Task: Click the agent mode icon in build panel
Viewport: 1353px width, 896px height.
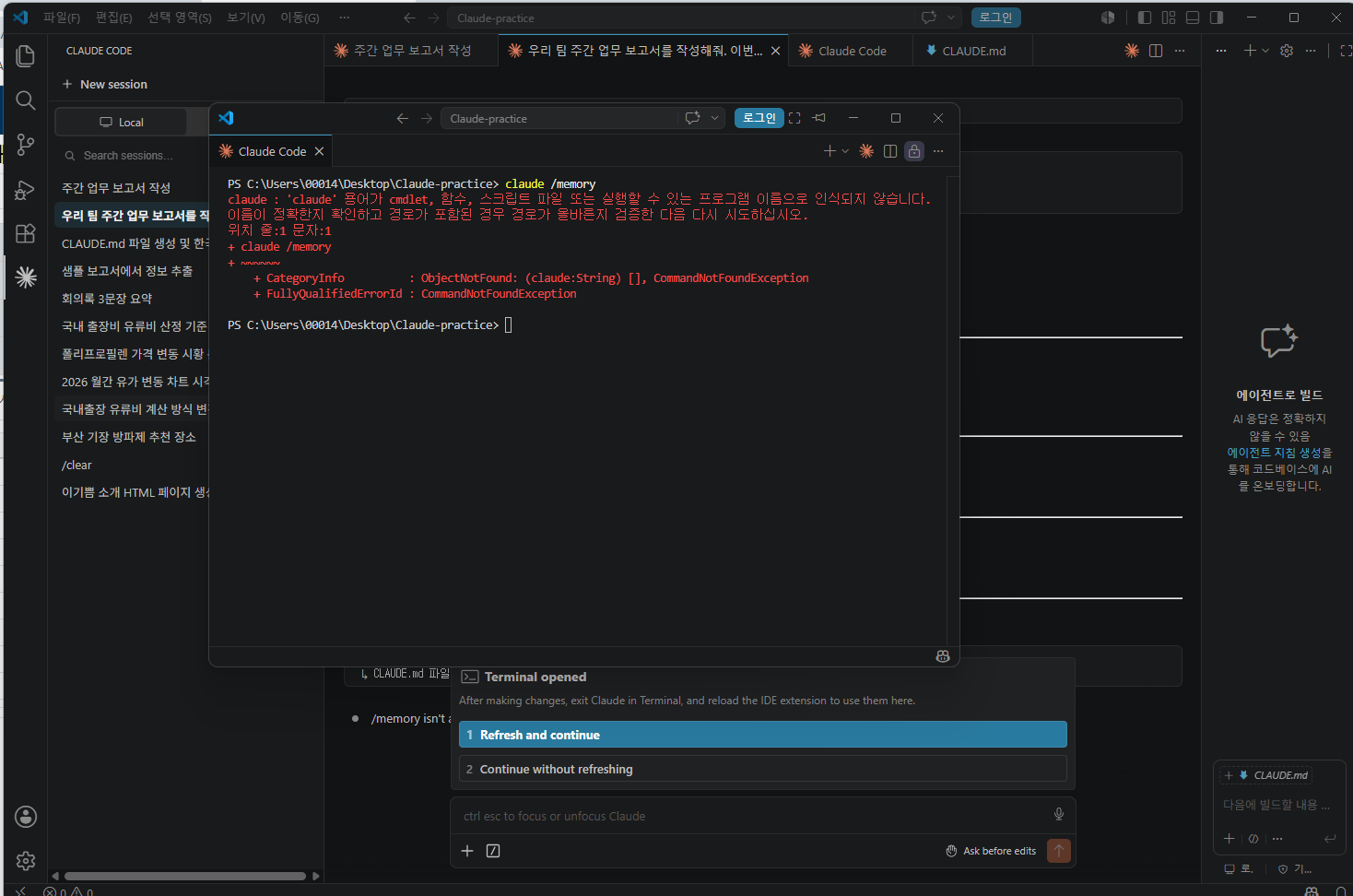Action: 1253,839
